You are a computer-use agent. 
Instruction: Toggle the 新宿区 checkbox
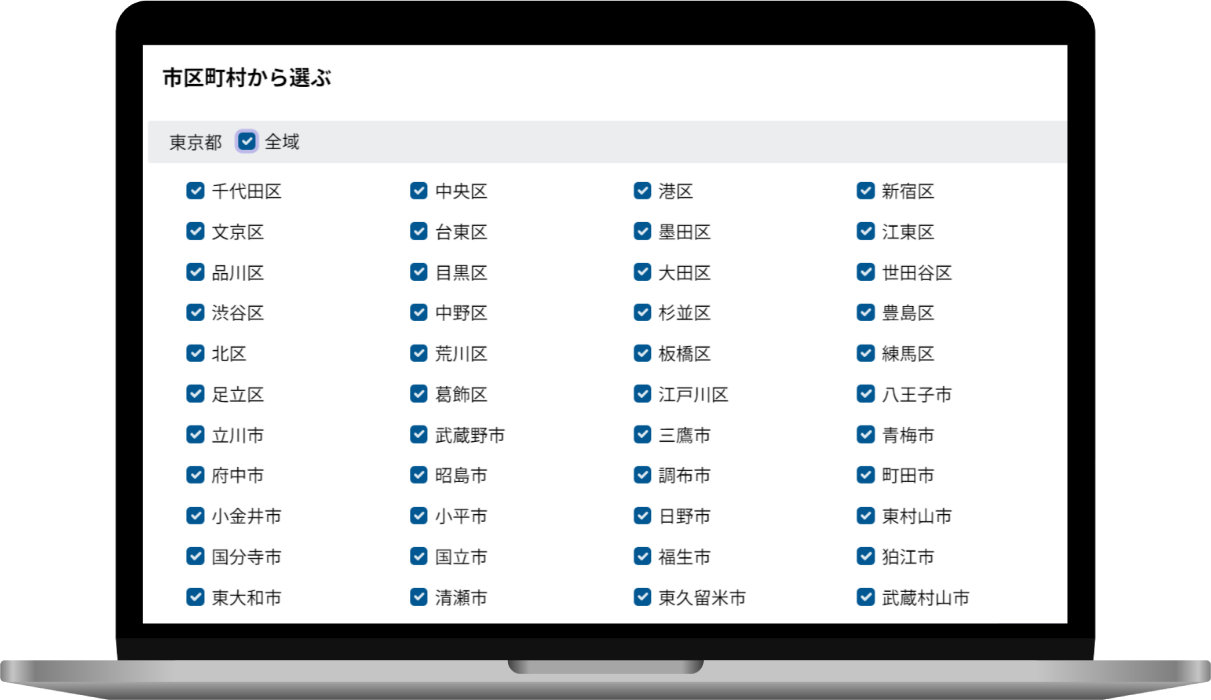[866, 191]
